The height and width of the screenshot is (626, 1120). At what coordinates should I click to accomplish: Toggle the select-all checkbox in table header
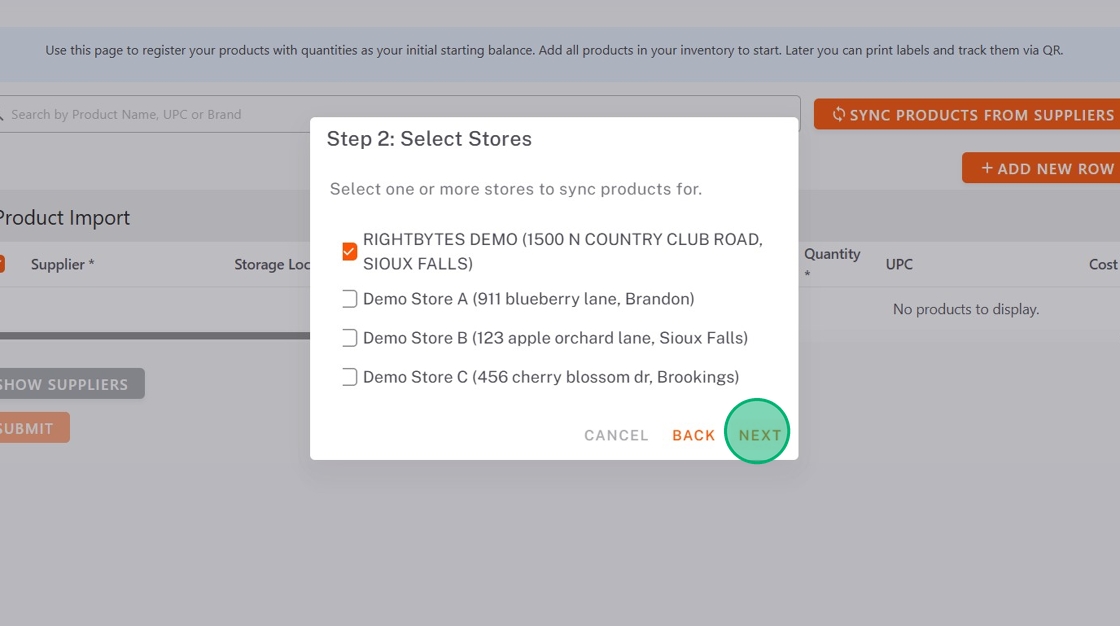coord(1,264)
